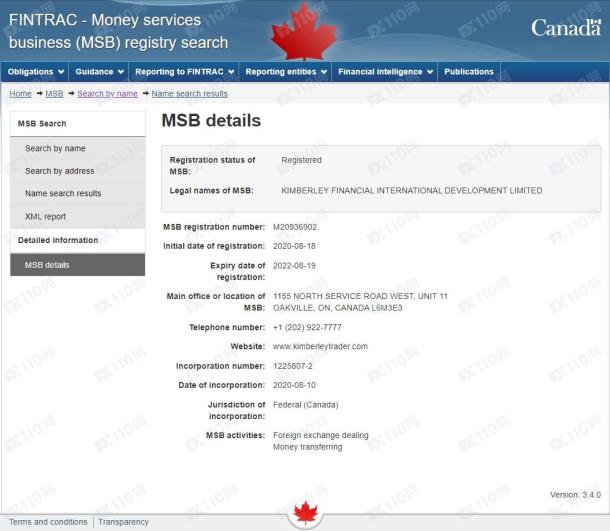The width and height of the screenshot is (610, 531).
Task: Open the Reporting entities menu
Action: click(x=286, y=72)
